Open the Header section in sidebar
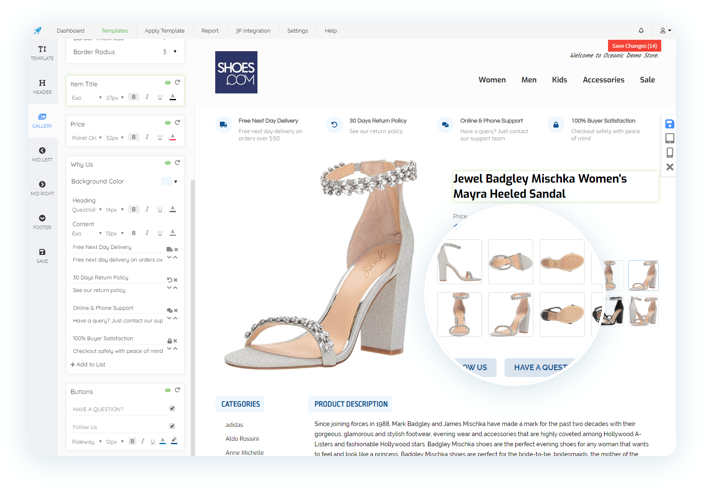The height and width of the screenshot is (488, 704). [42, 86]
